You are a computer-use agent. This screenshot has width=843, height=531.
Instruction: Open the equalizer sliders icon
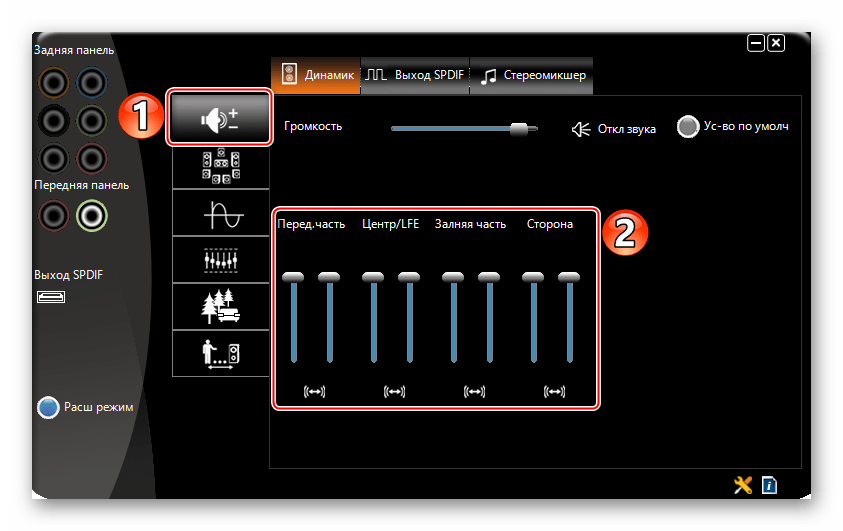(220, 260)
